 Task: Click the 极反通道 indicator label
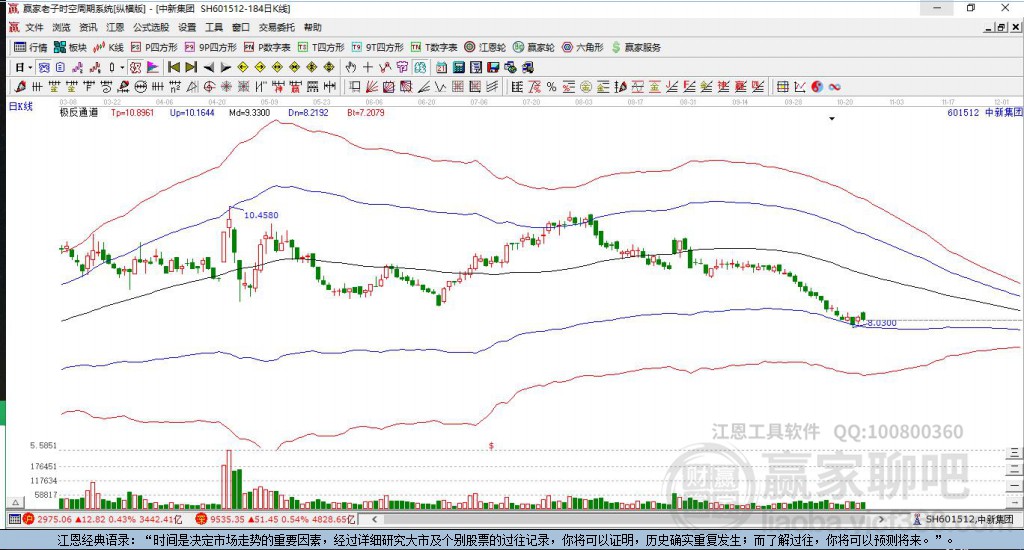[x=79, y=112]
